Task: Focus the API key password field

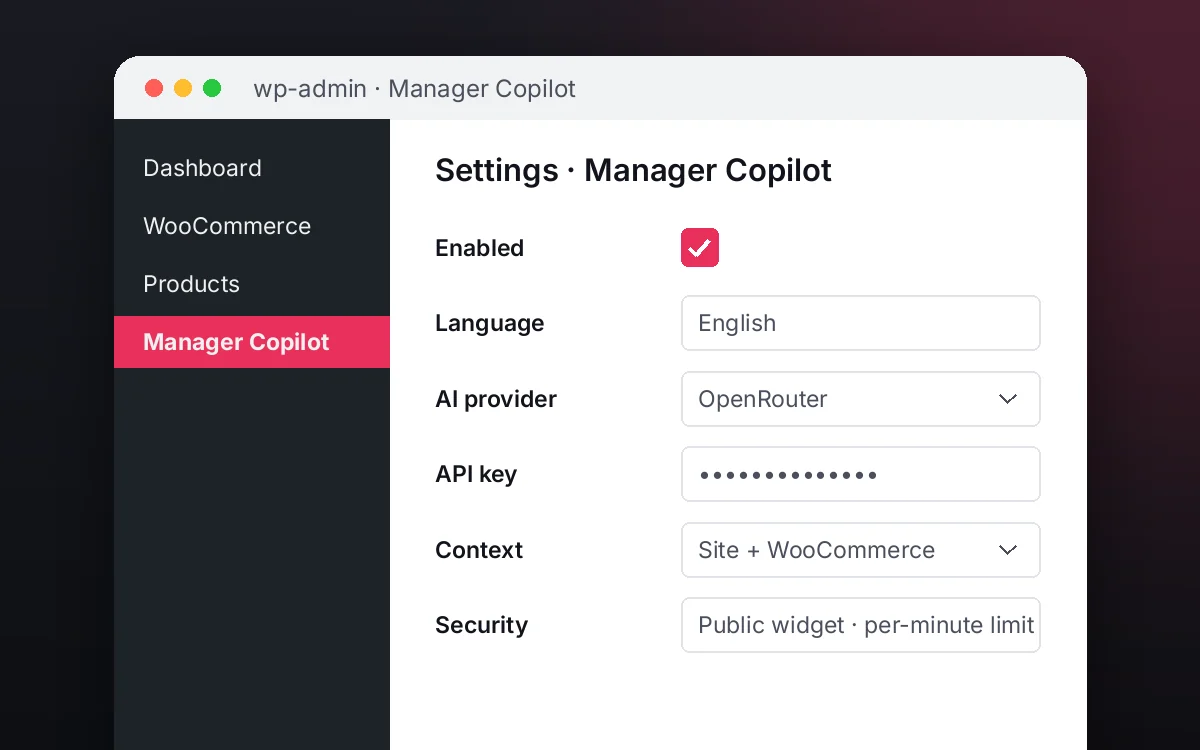Action: tap(861, 474)
